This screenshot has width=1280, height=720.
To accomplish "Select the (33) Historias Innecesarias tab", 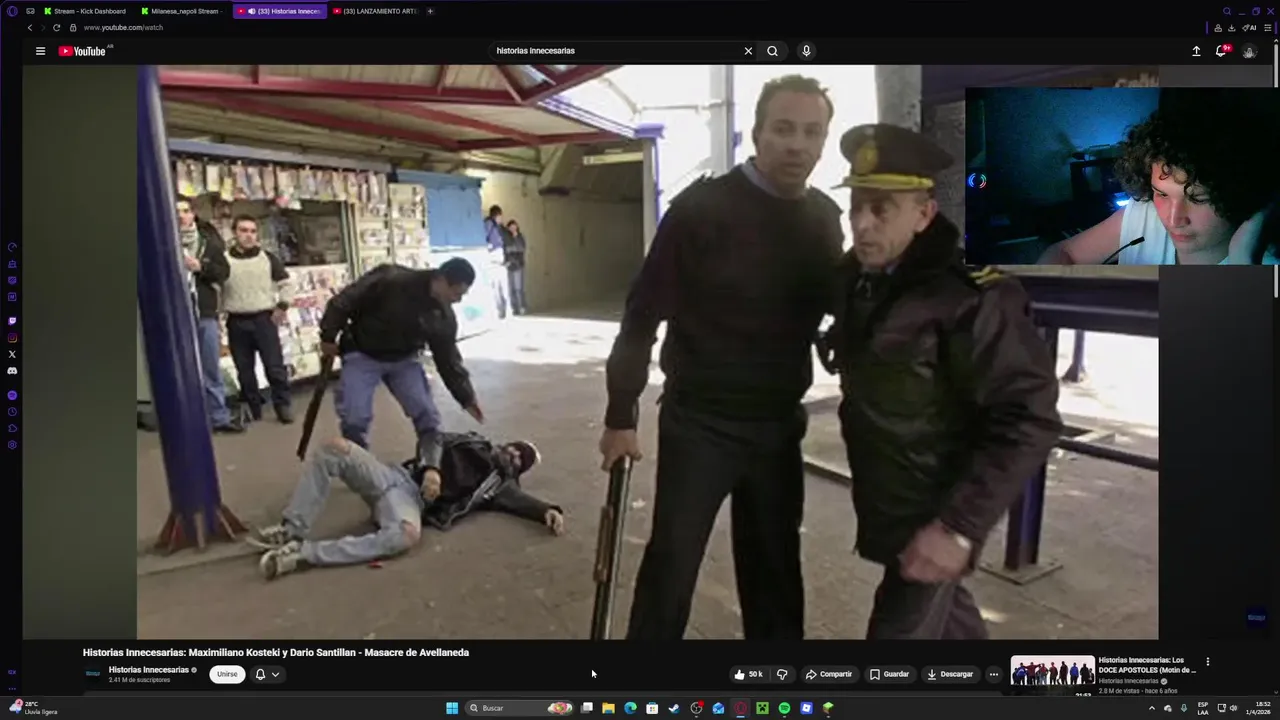I will tap(280, 11).
